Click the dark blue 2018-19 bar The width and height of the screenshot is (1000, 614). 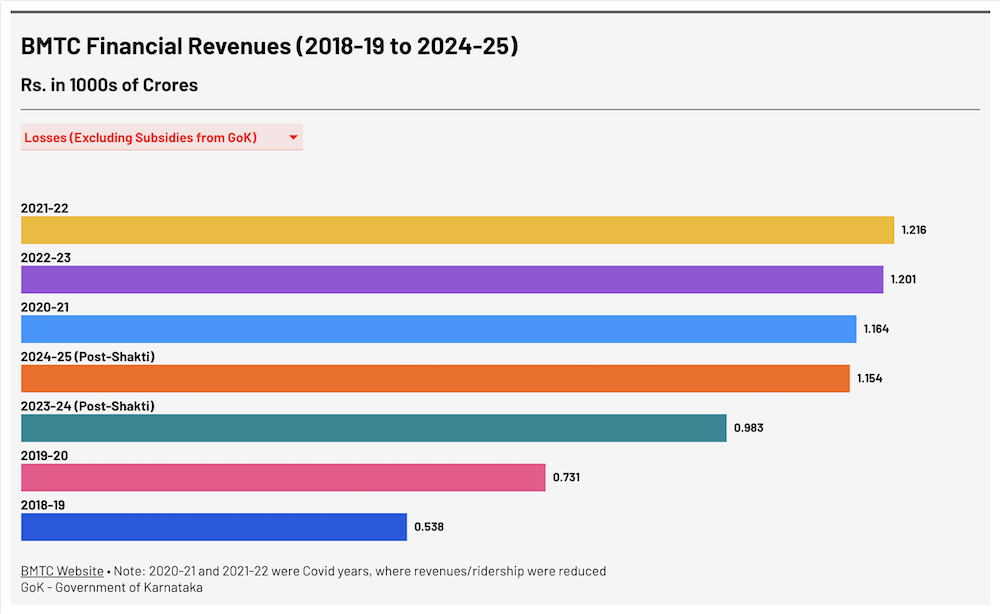[214, 527]
